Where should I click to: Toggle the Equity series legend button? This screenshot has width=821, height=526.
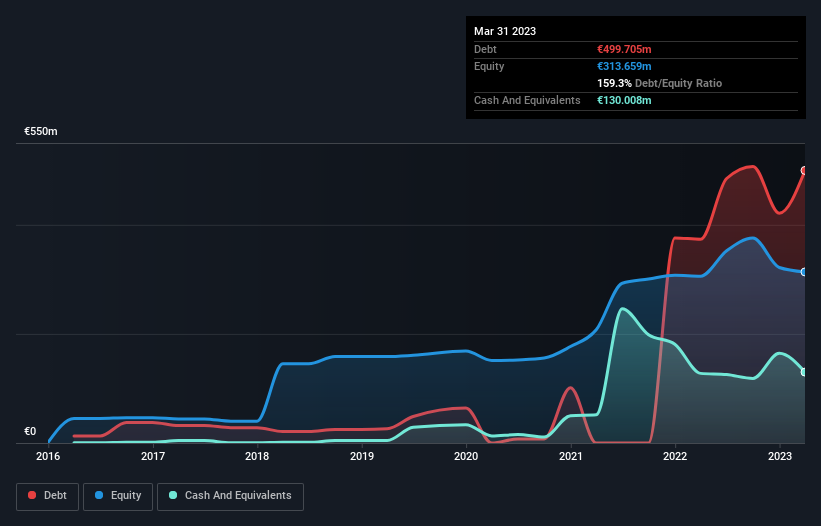pos(118,496)
